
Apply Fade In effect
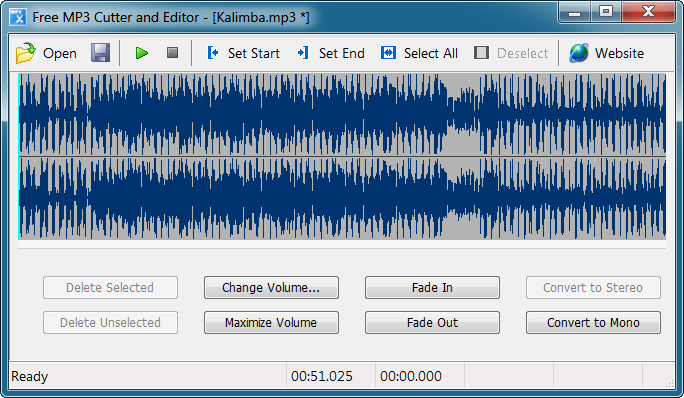(432, 288)
